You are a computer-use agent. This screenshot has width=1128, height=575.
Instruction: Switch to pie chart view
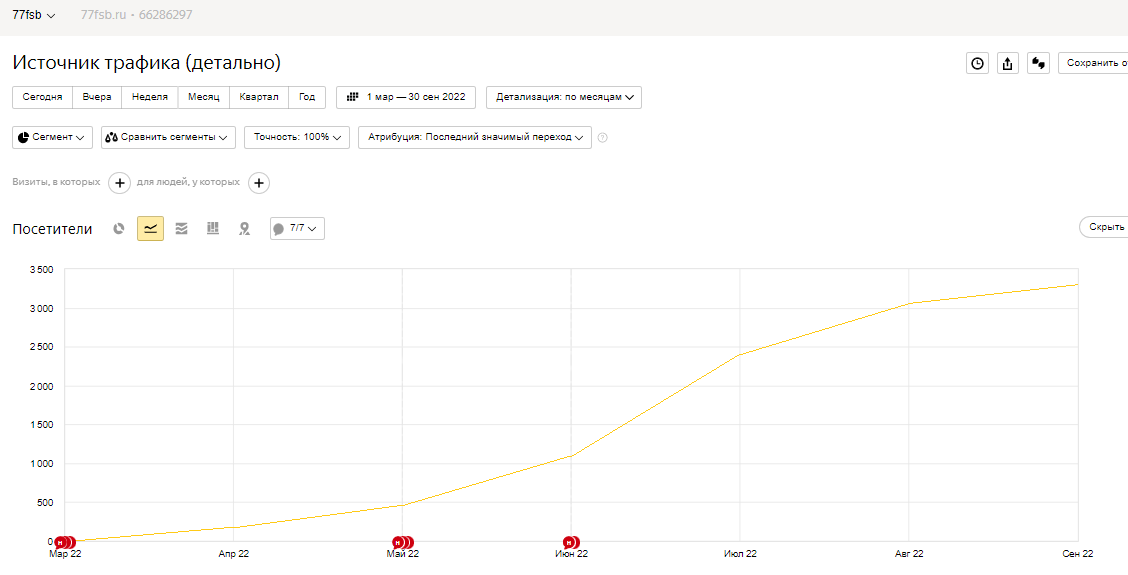point(119,229)
